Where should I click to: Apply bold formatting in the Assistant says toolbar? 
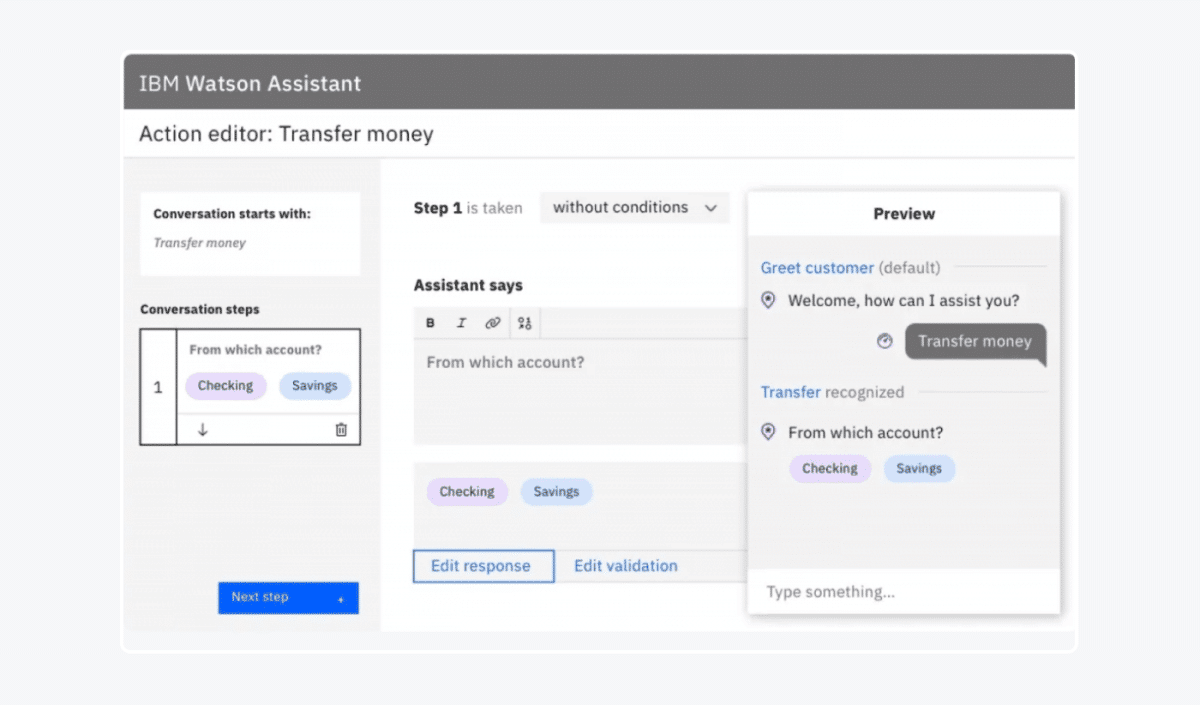[429, 322]
